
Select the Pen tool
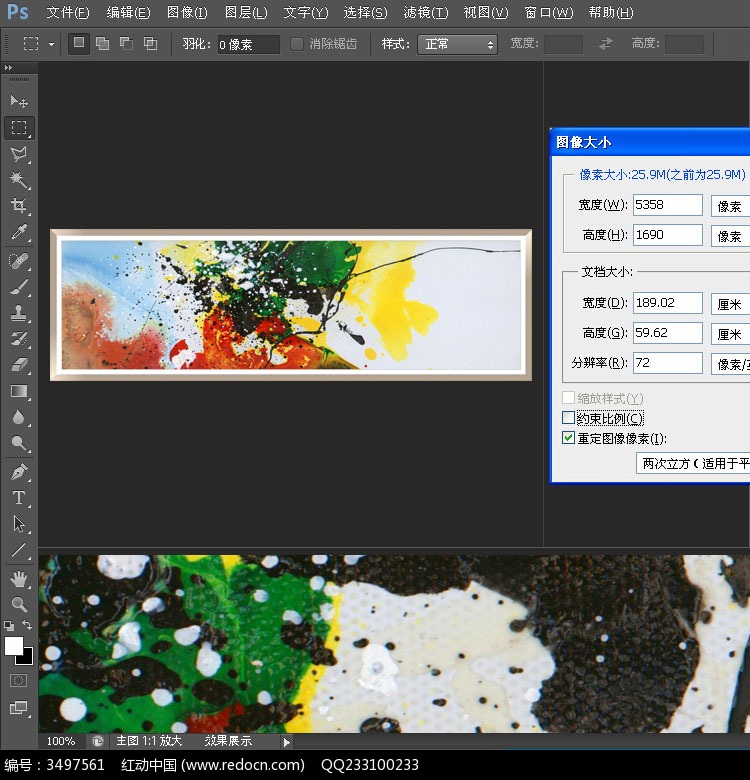(x=19, y=472)
